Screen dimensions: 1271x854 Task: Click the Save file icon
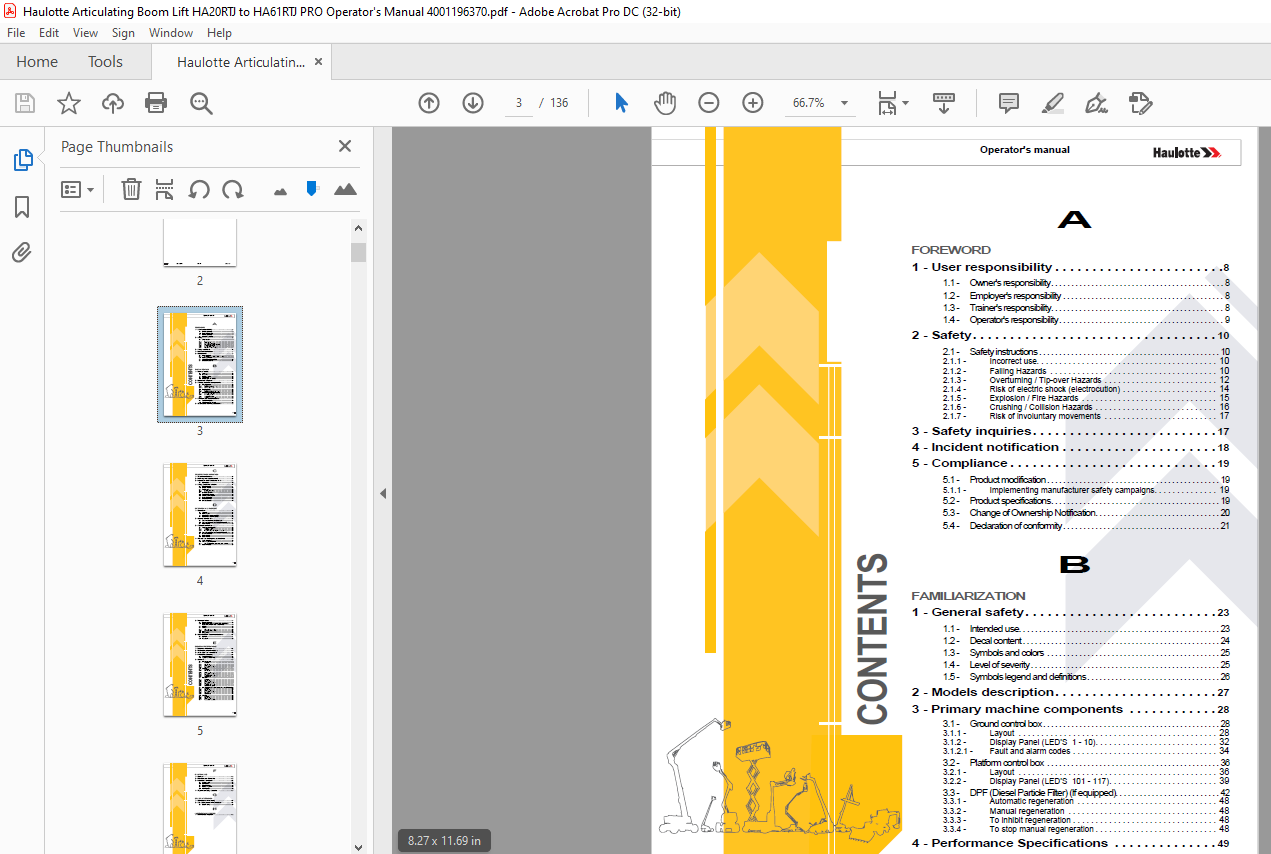coord(25,103)
